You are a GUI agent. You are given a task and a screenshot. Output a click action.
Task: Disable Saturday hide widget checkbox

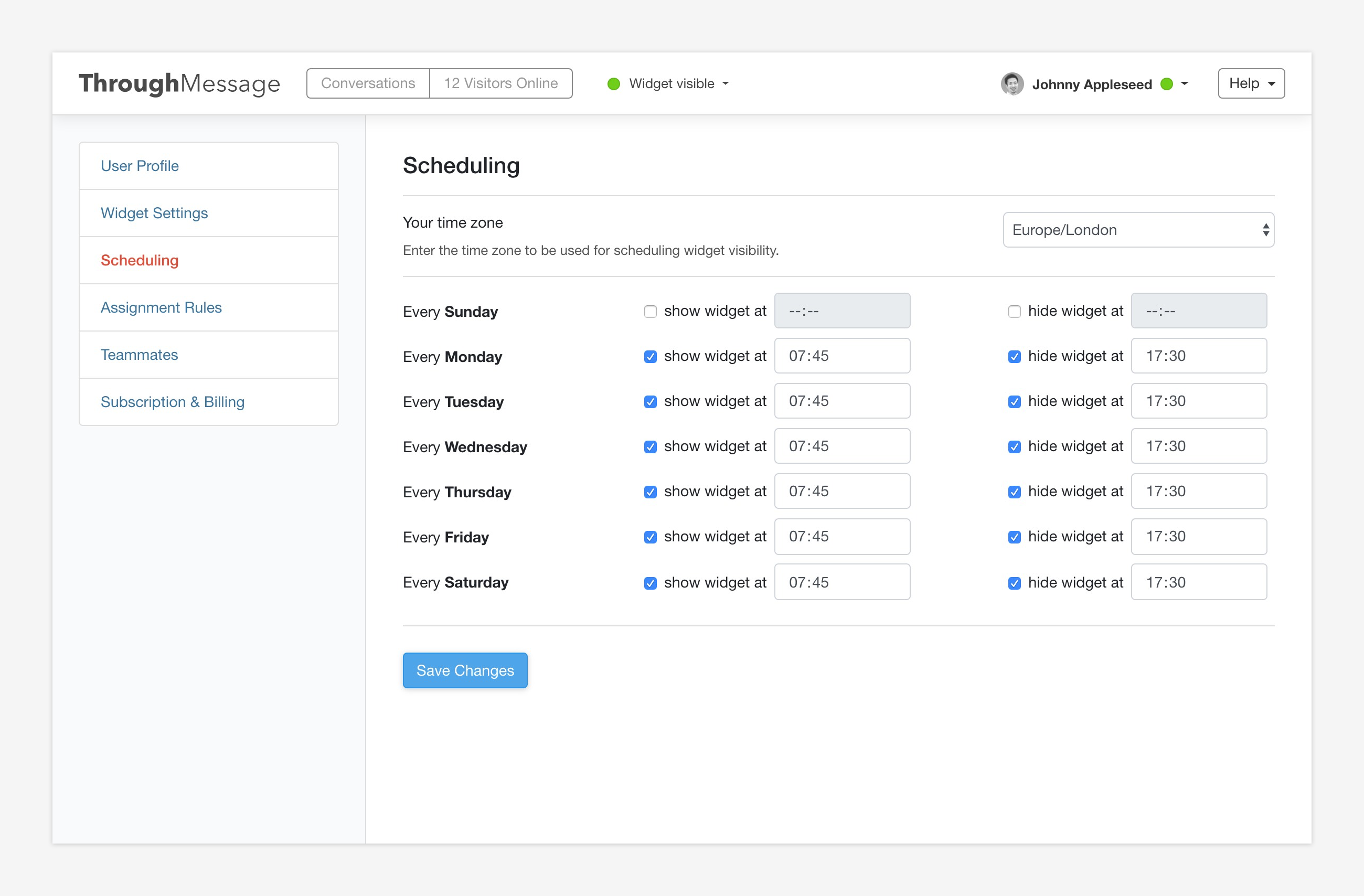[x=1014, y=583]
